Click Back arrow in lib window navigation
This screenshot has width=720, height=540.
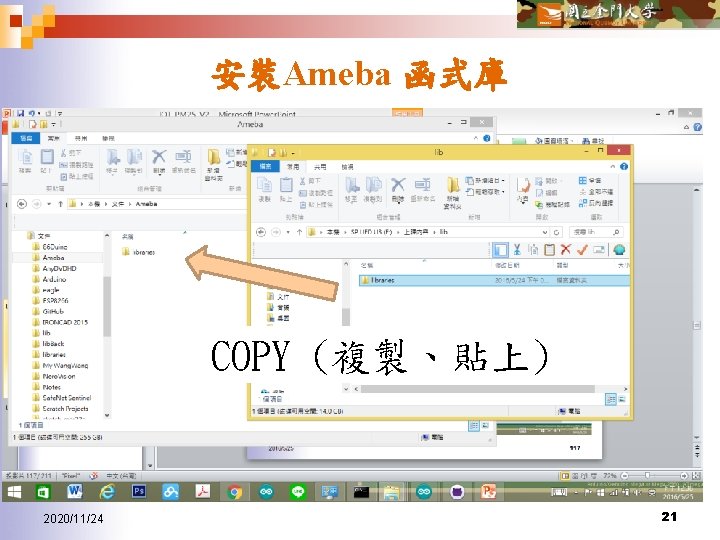pyautogui.click(x=261, y=232)
